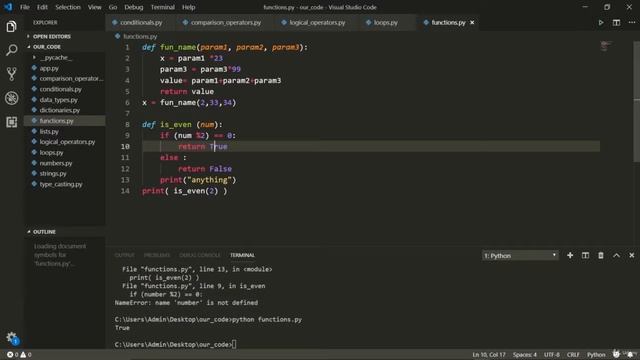Click Ln 10, Col 17 status entry
The height and width of the screenshot is (360, 640).
pyautogui.click(x=489, y=355)
